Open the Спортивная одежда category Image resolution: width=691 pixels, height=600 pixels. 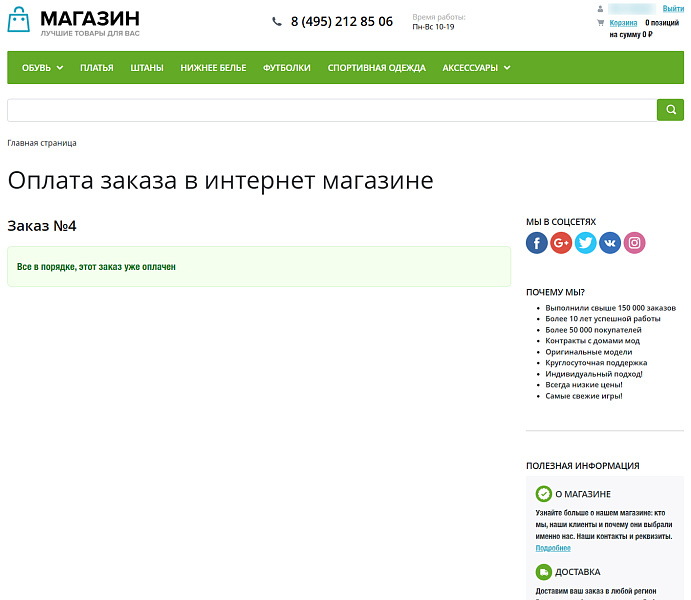[376, 68]
